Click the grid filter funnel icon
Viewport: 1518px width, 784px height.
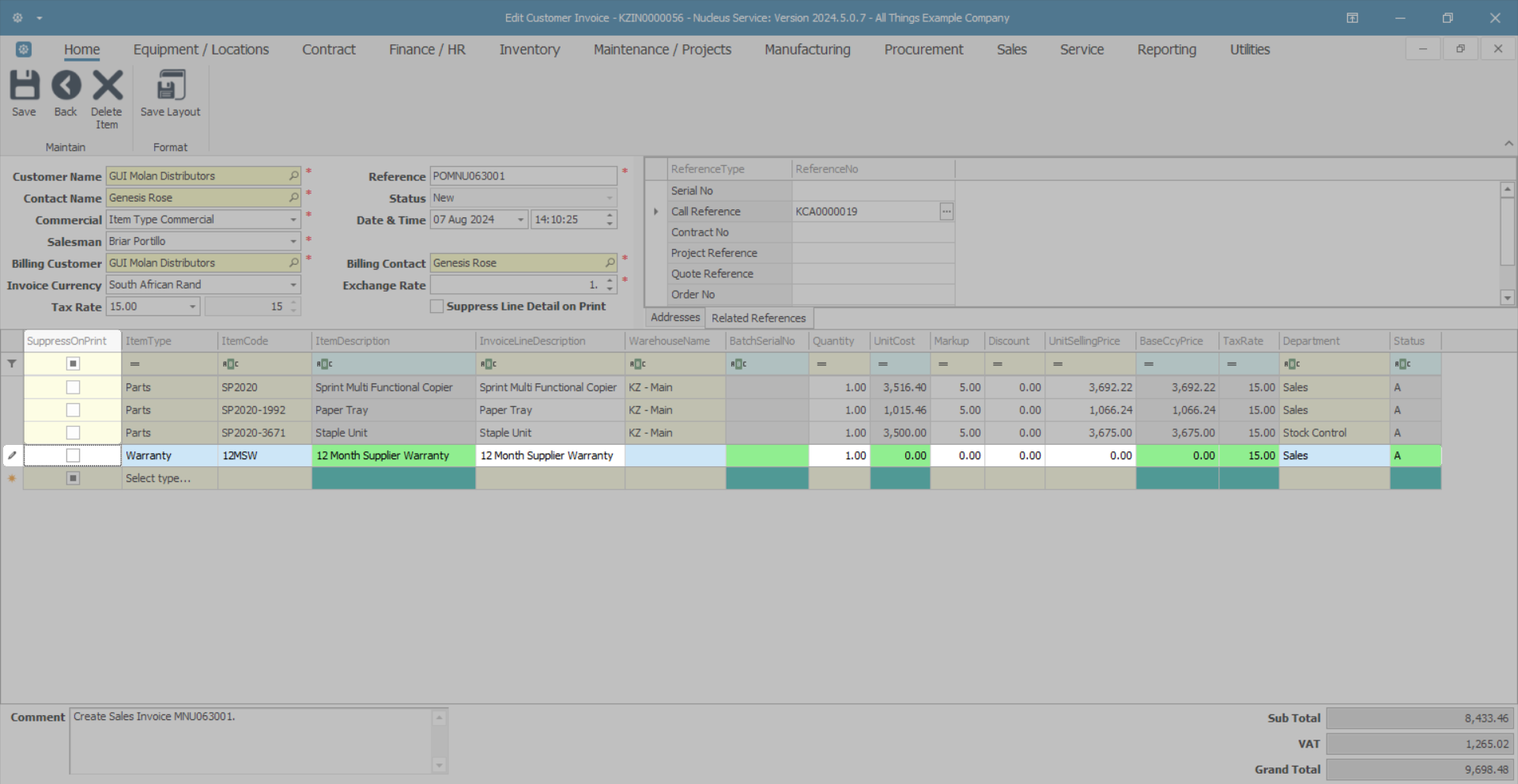[12, 364]
